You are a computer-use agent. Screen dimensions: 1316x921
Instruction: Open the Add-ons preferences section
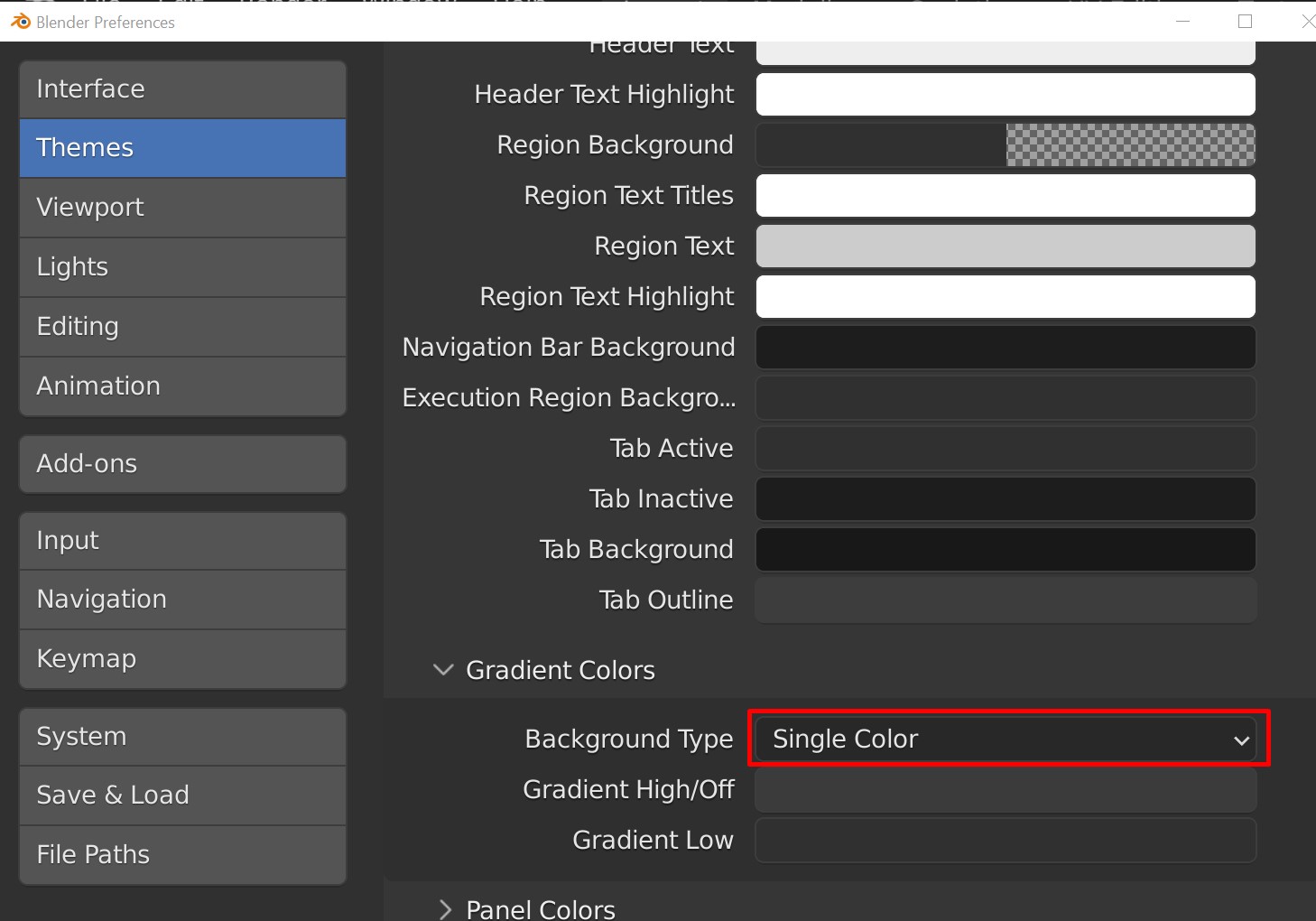click(182, 464)
